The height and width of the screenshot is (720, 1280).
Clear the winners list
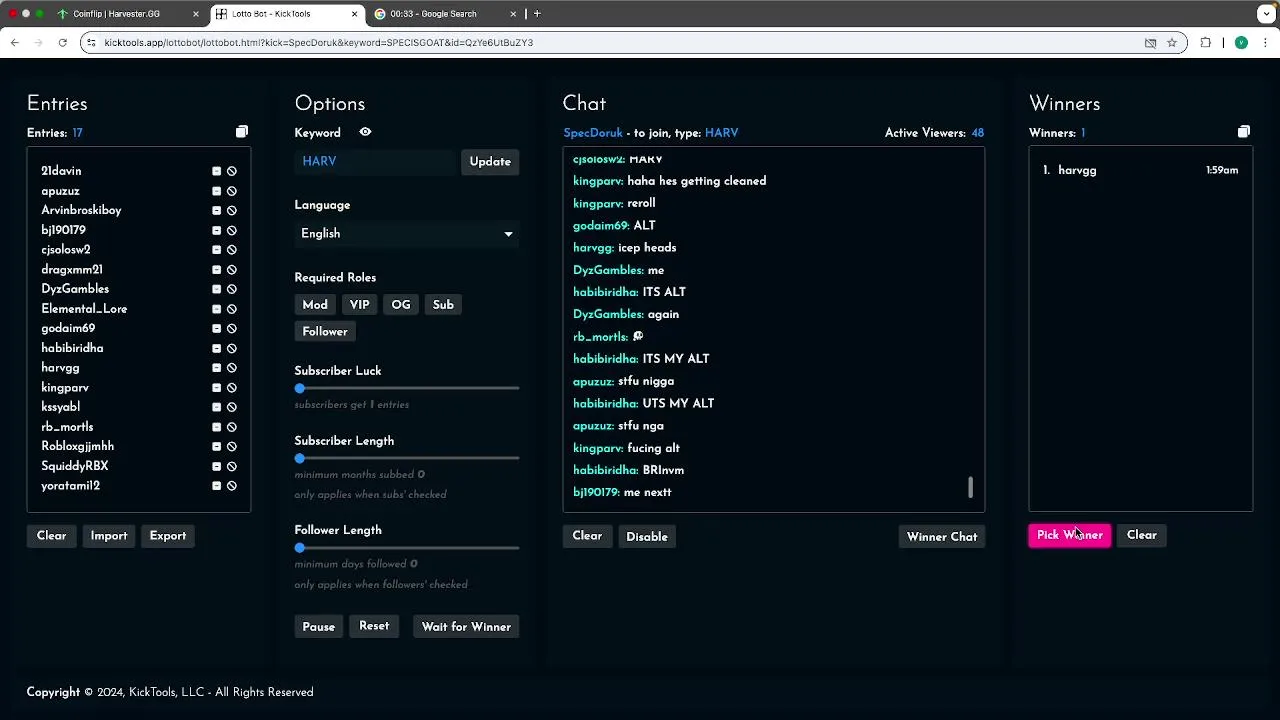(1142, 535)
